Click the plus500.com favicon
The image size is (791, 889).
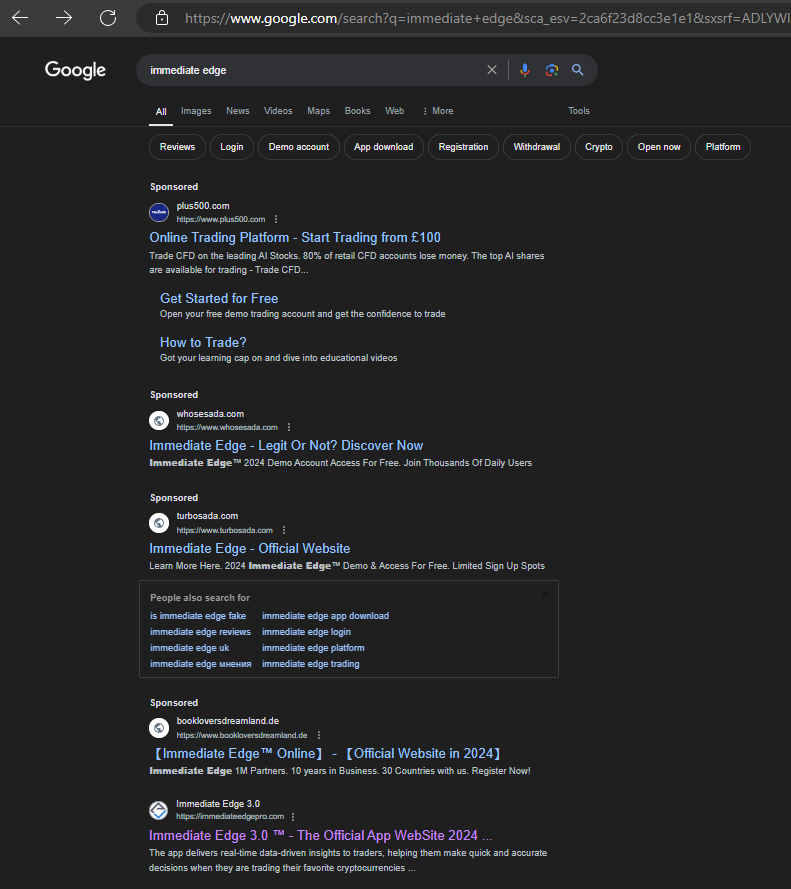tap(159, 213)
